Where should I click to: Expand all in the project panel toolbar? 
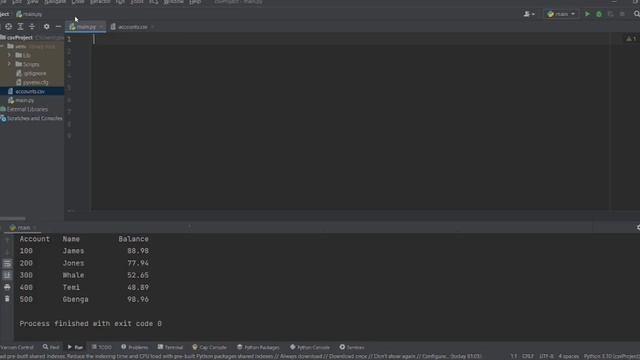20,27
